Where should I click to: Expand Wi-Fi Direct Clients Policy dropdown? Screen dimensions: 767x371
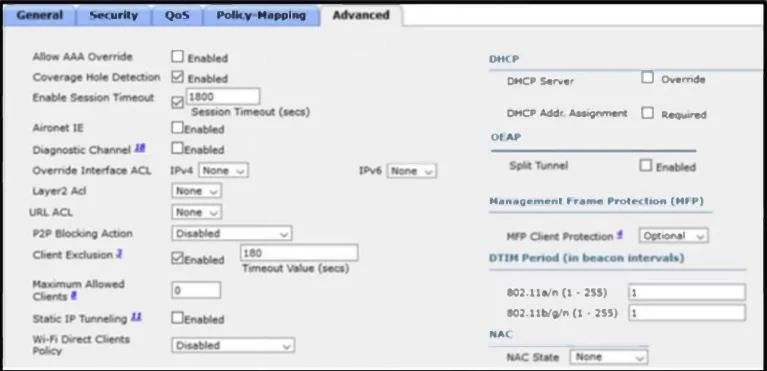(x=233, y=345)
